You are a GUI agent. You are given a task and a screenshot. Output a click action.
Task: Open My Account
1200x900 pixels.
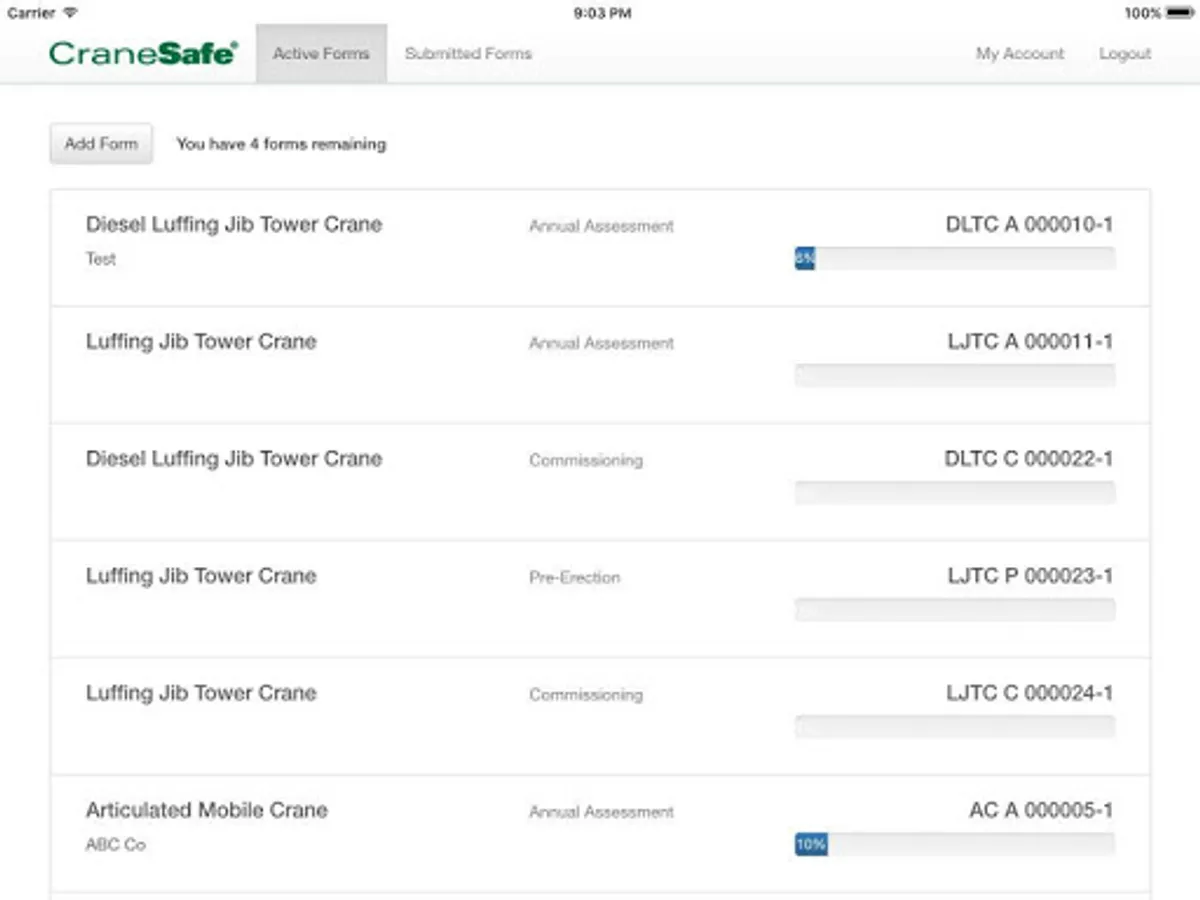click(1020, 54)
